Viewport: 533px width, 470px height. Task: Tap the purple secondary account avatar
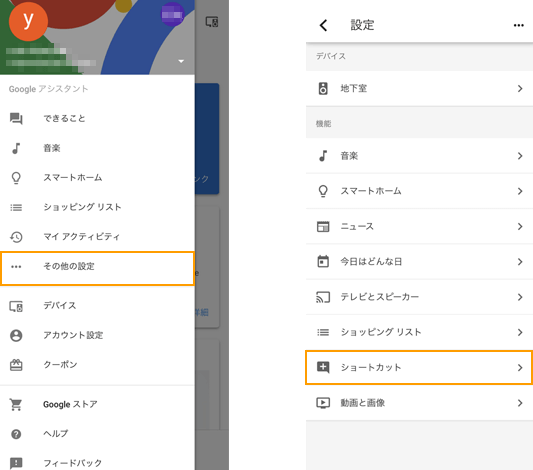(172, 14)
